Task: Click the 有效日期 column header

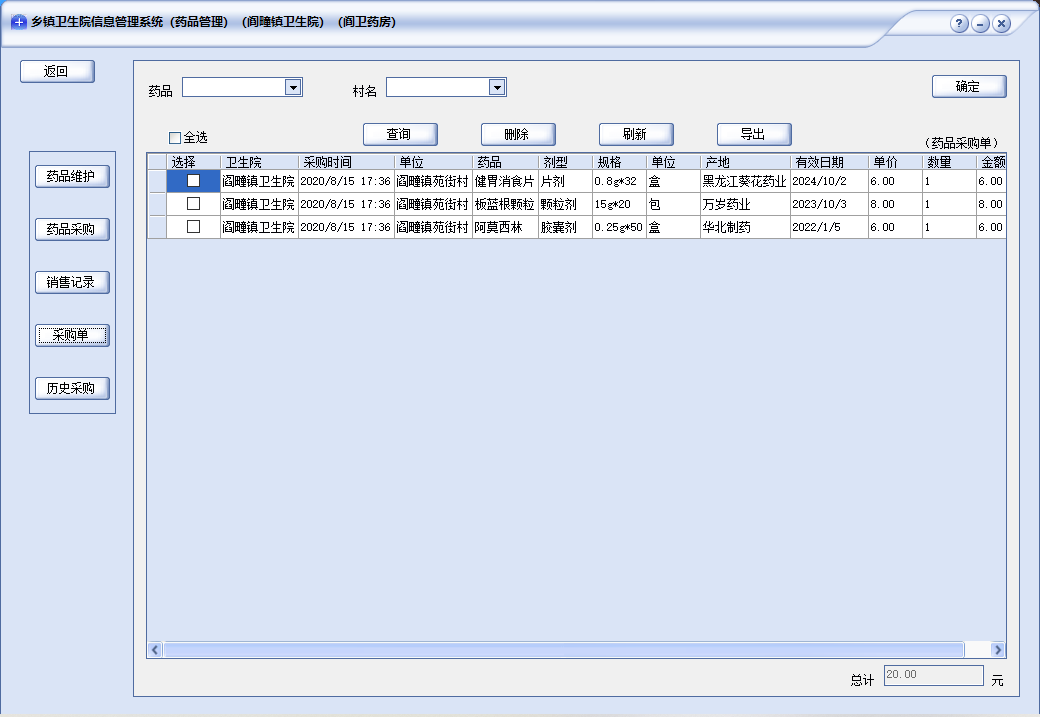Action: (829, 162)
